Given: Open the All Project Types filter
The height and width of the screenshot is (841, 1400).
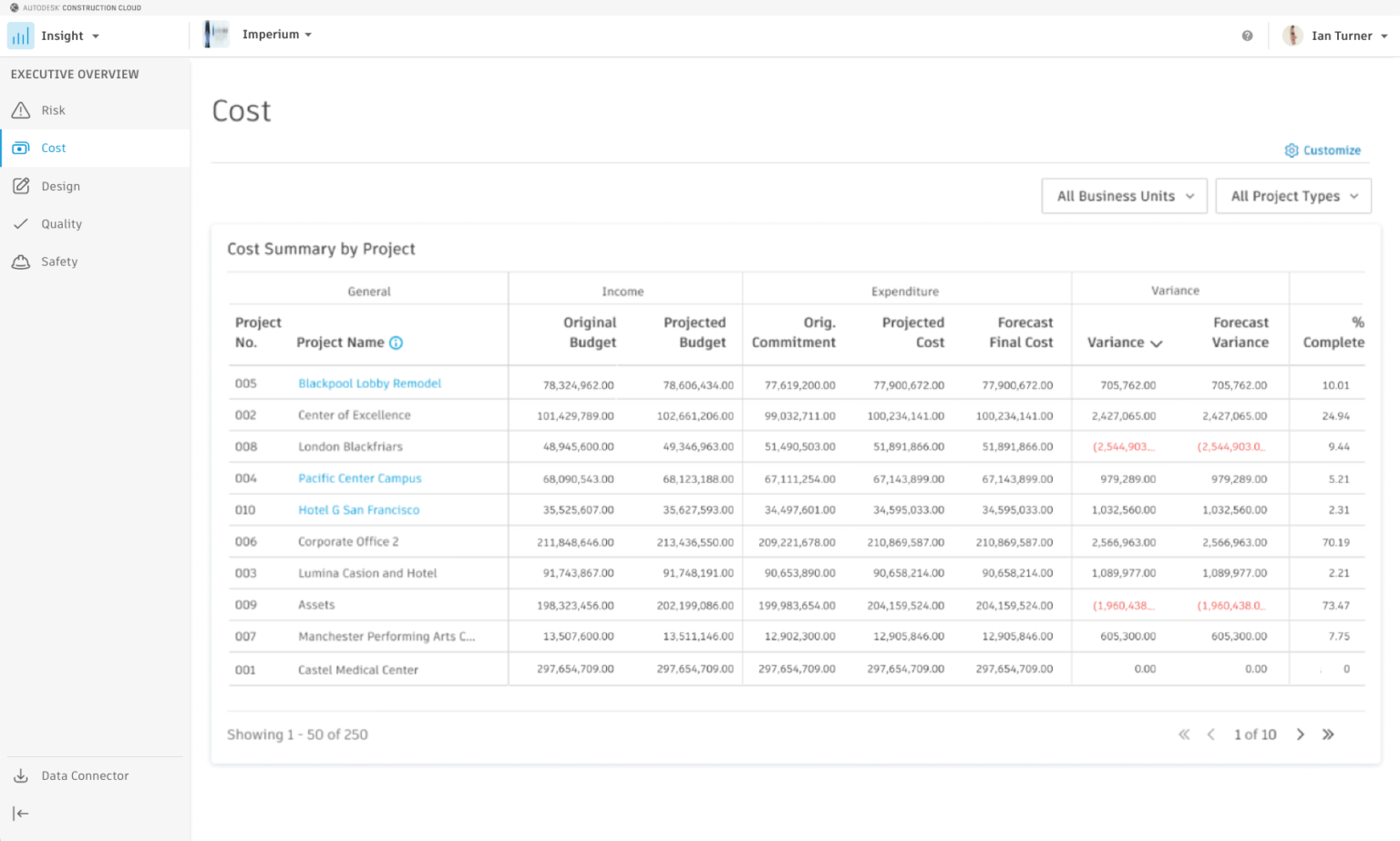Looking at the screenshot, I should point(1293,196).
